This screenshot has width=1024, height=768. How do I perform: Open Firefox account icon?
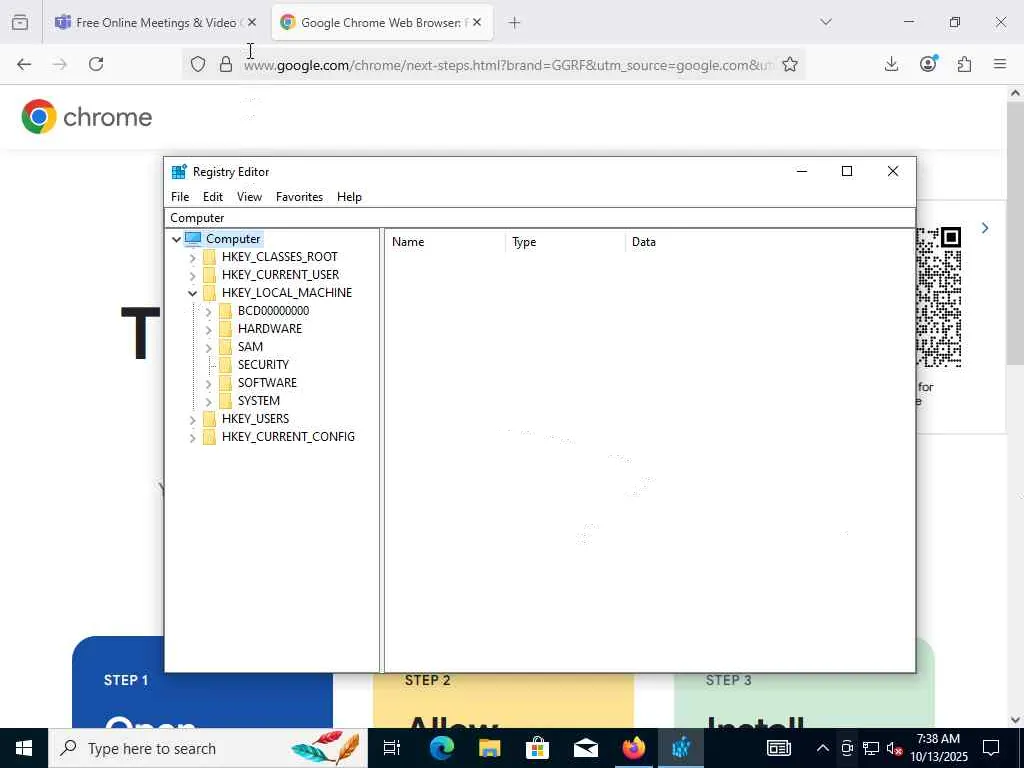click(928, 63)
